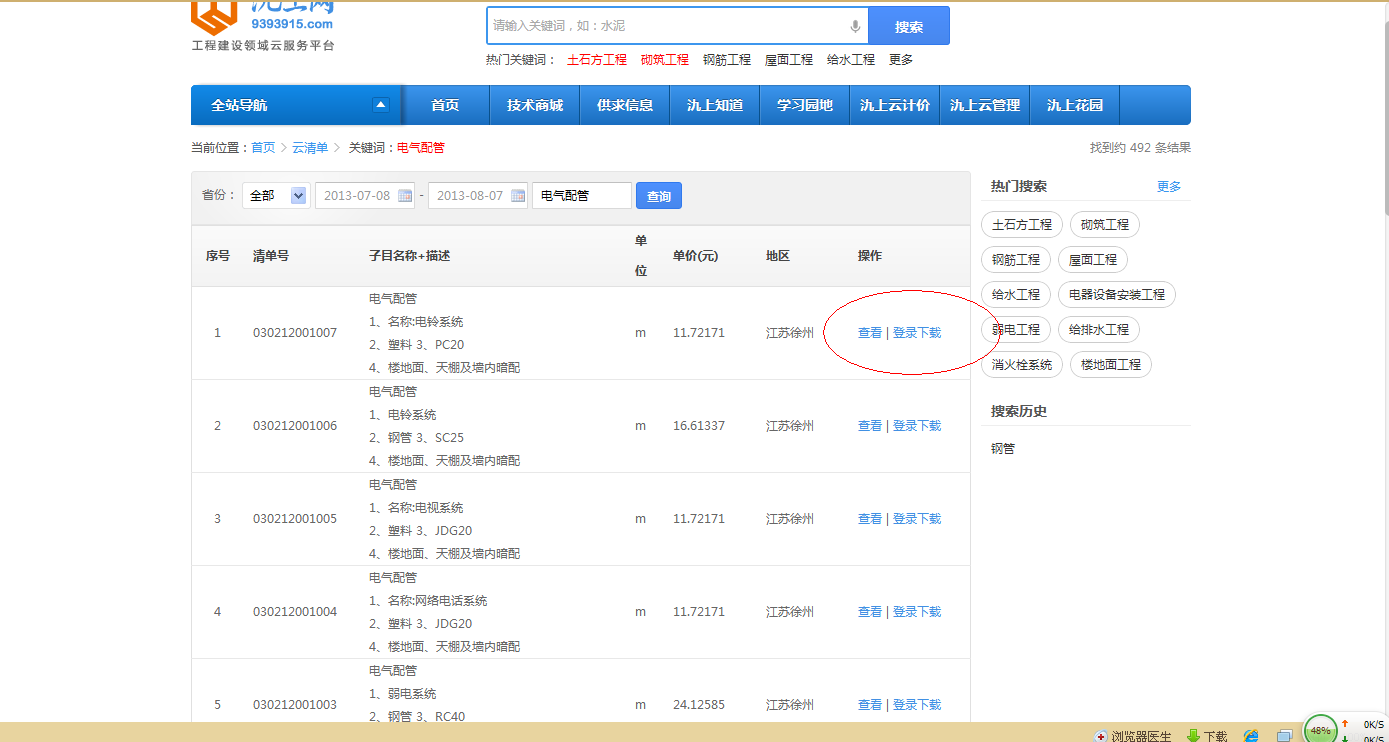Click 查看 link for item 030212001007
The image size is (1389, 742).
(870, 333)
